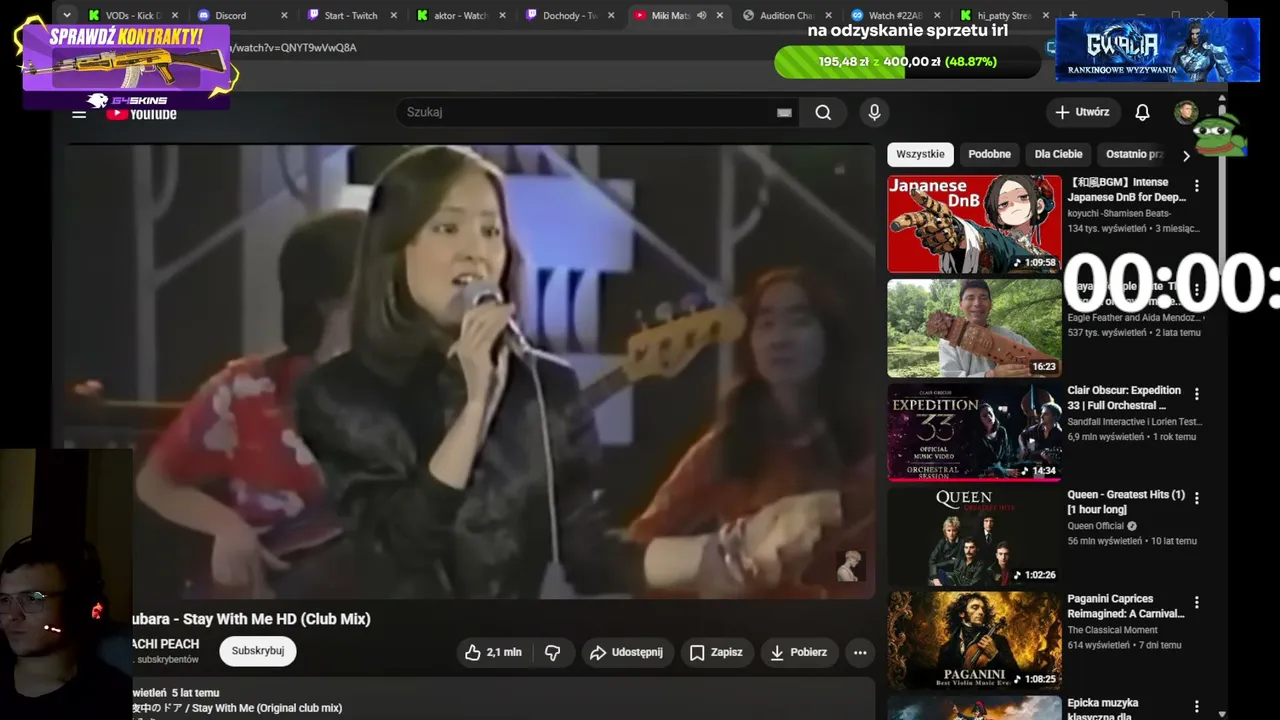The width and height of the screenshot is (1280, 720).
Task: Close the Discord browser tab
Action: 284,15
